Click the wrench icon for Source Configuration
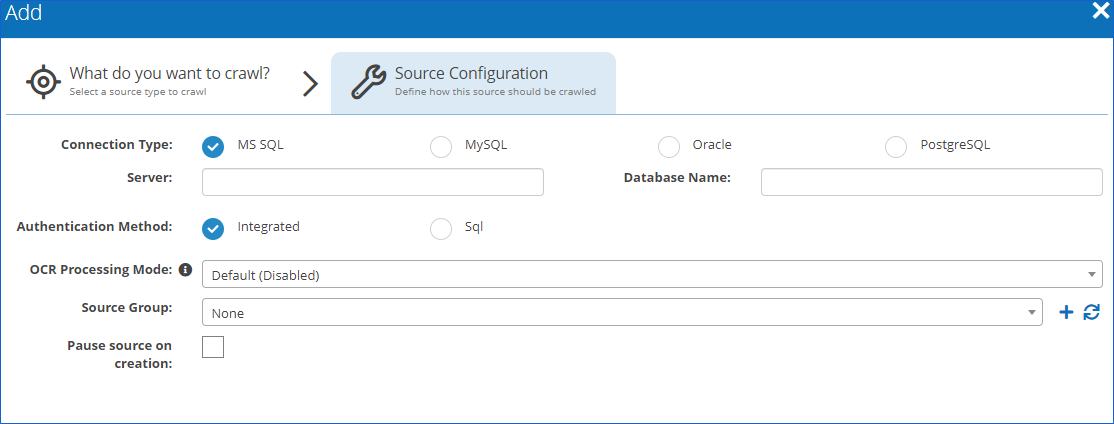Screen dimensions: 1114x424 368,83
